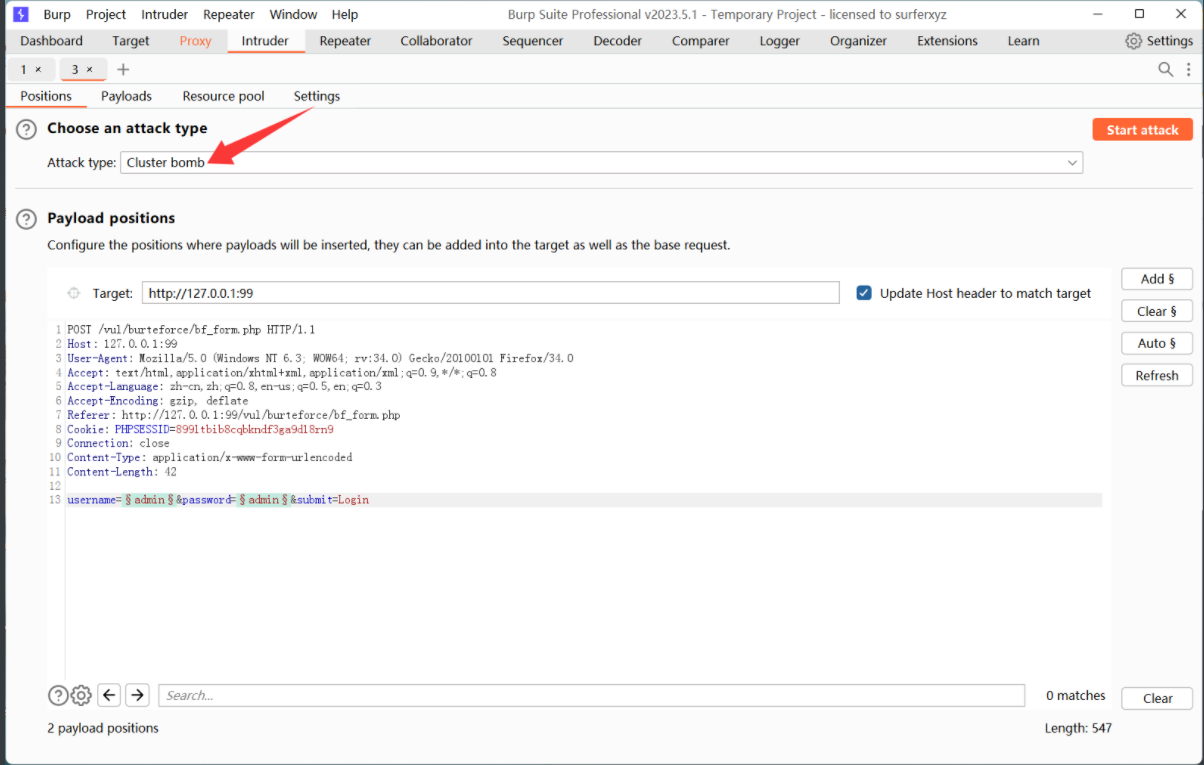Click the Cookie PHPSESSID header line

[x=200, y=429]
